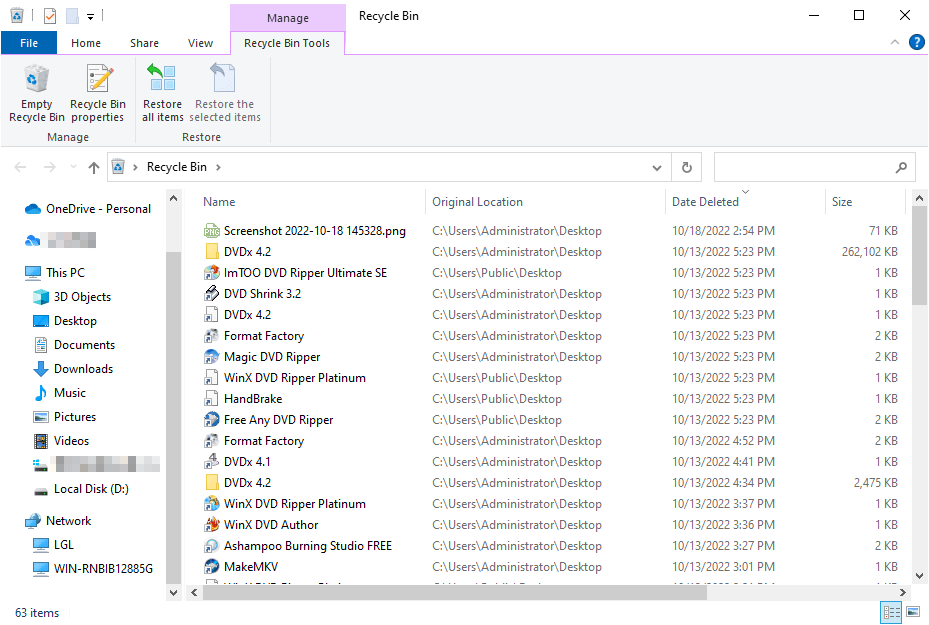This screenshot has height=625, width=929.
Task: Switch to Large icons view layout
Action: (x=913, y=612)
